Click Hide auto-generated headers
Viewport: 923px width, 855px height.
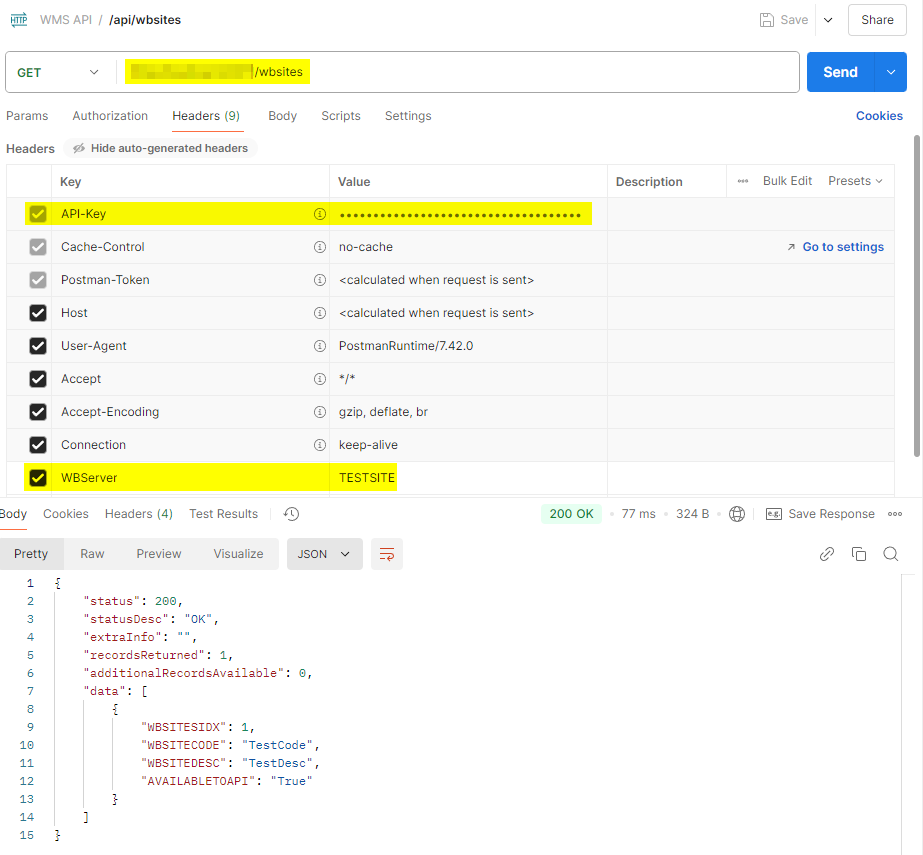(161, 148)
